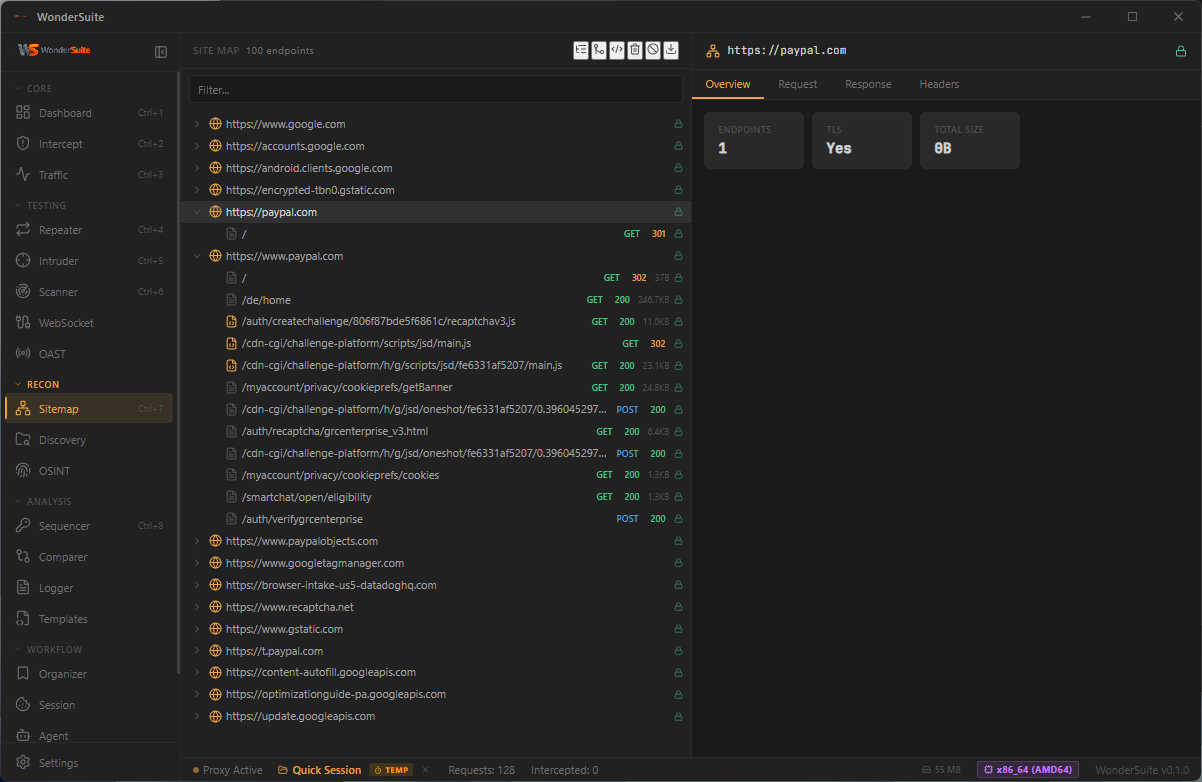Click the branch graph icon in Site Map toolbar

(x=599, y=50)
